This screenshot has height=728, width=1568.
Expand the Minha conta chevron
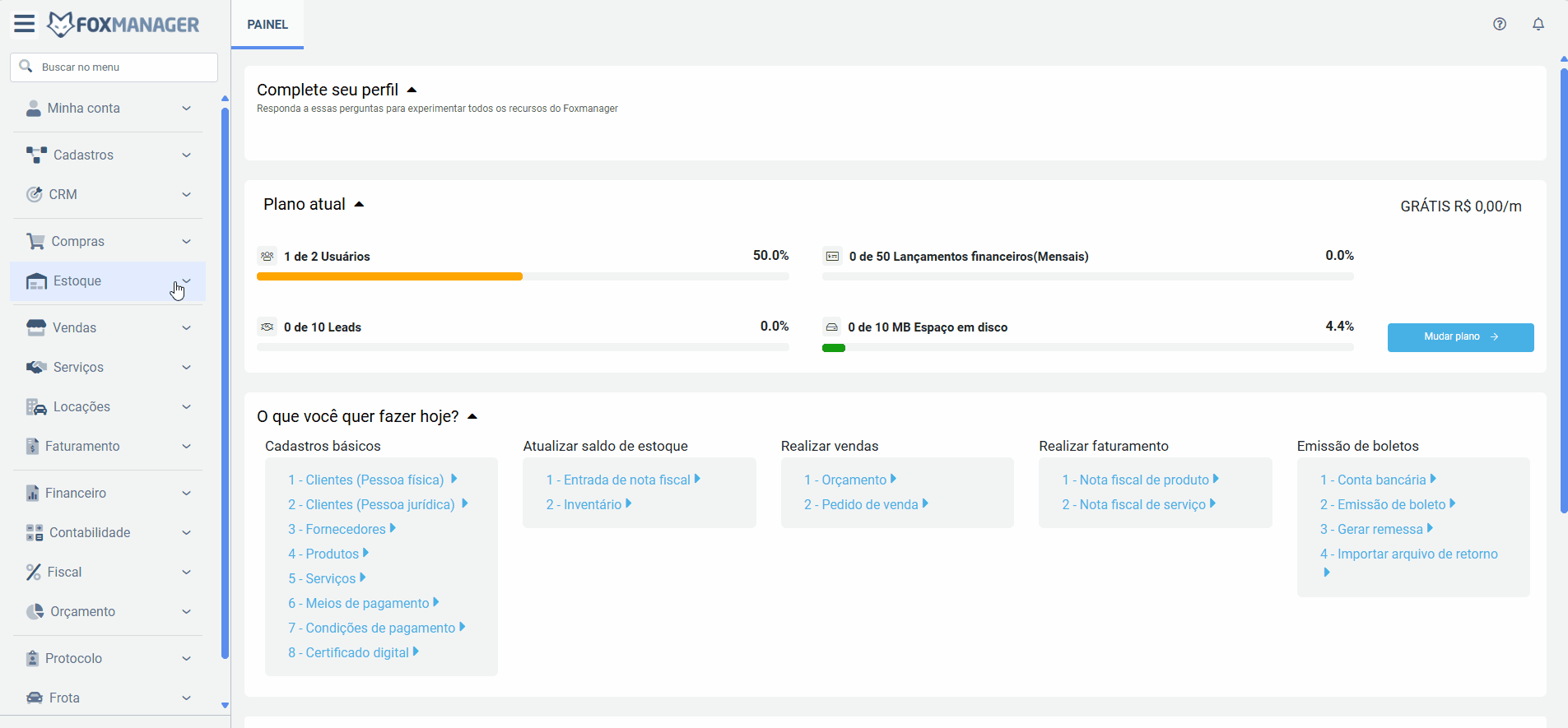pyautogui.click(x=186, y=109)
